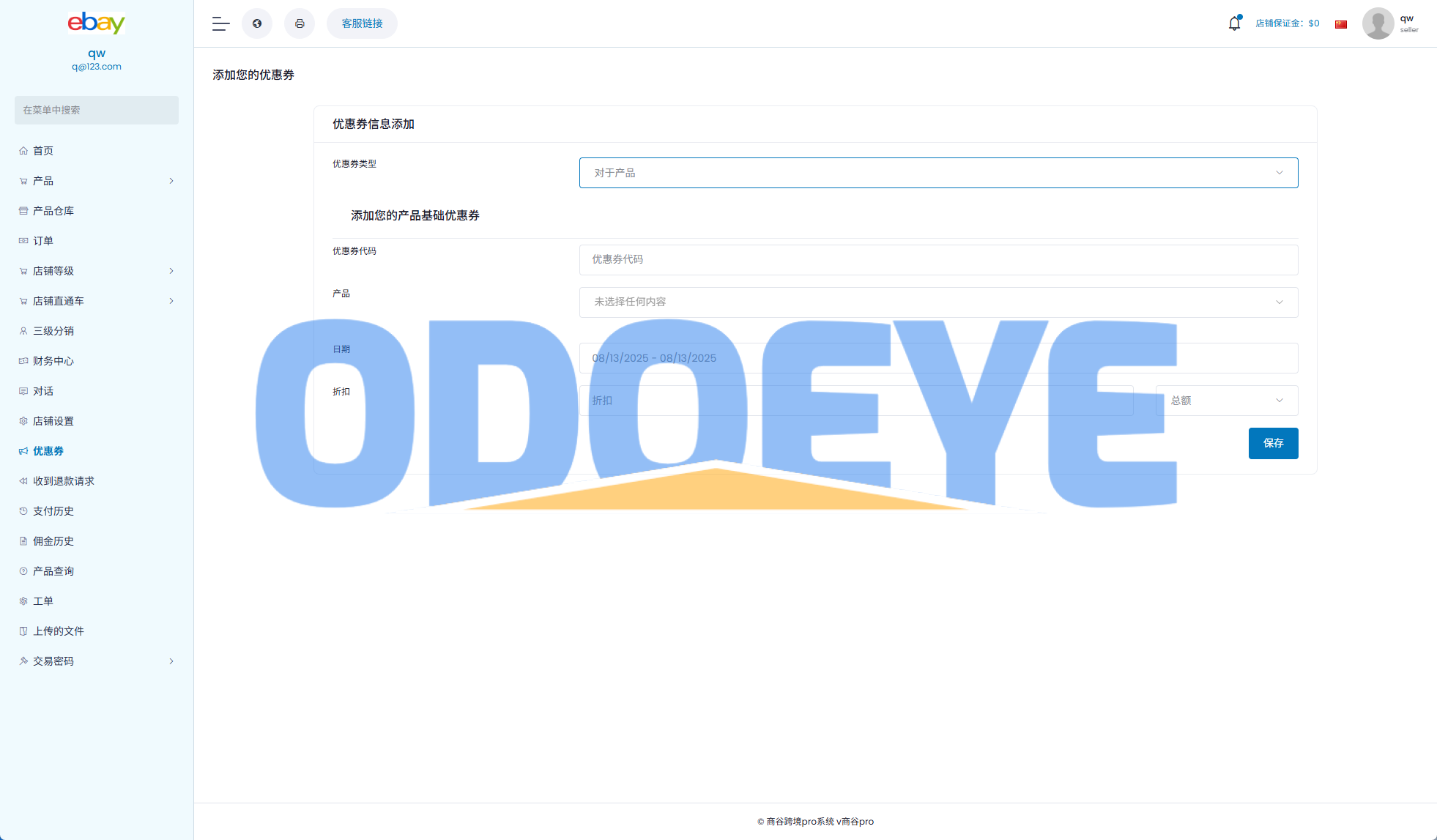The image size is (1437, 840).
Task: Open the 产品 selection dropdown
Action: 938,302
